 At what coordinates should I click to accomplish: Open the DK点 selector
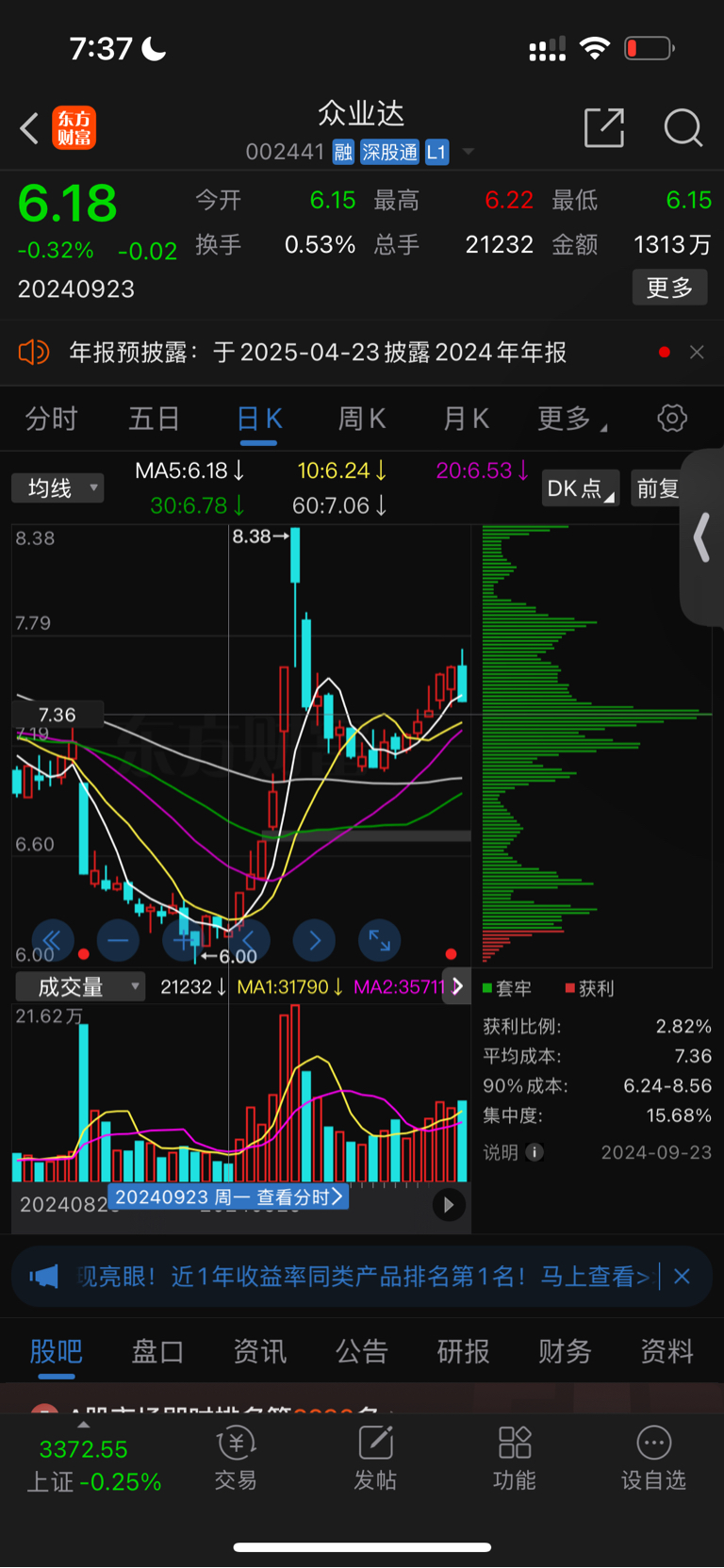pyautogui.click(x=581, y=488)
